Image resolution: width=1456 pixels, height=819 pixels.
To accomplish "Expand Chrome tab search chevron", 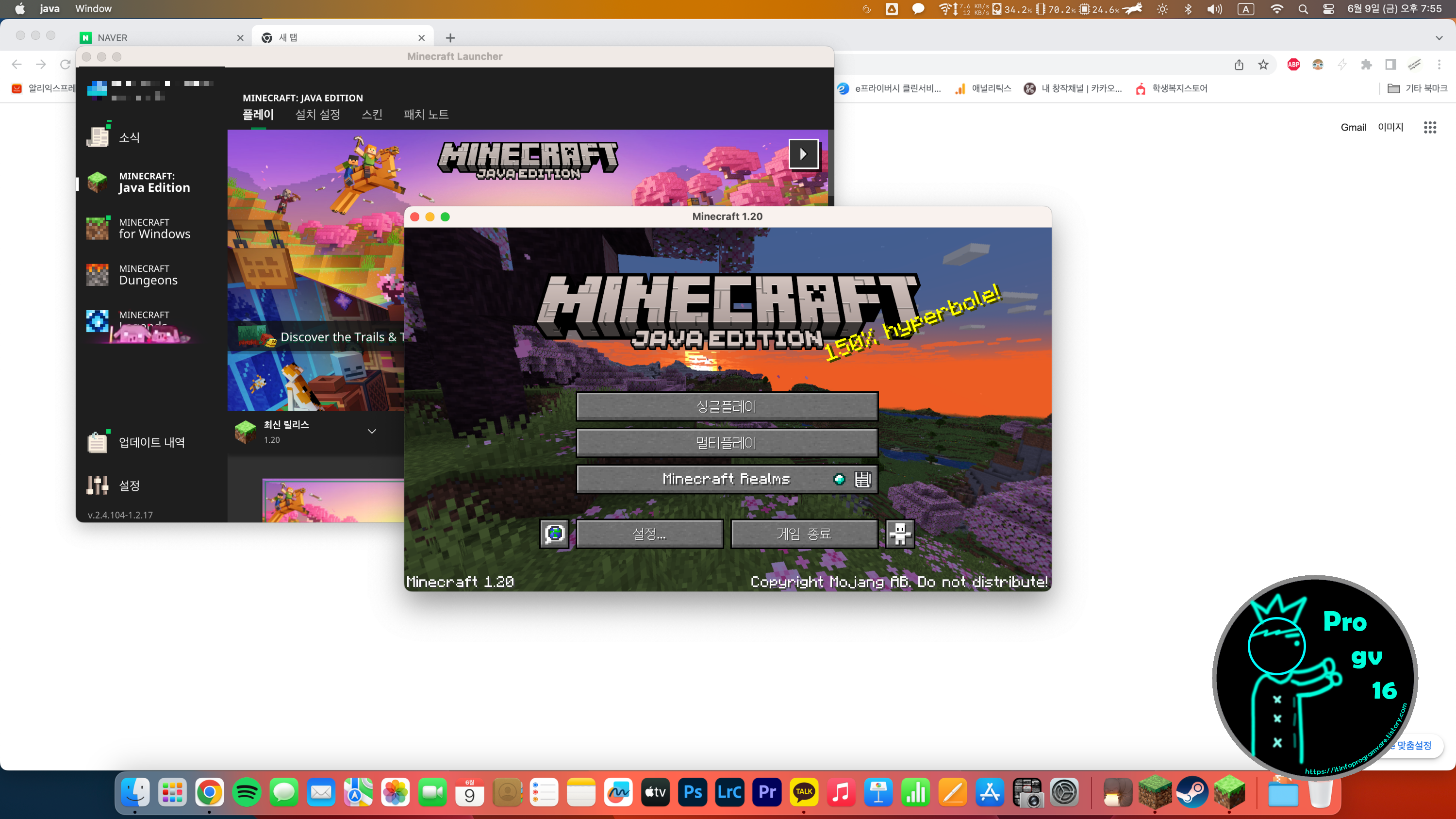I will click(x=1439, y=38).
